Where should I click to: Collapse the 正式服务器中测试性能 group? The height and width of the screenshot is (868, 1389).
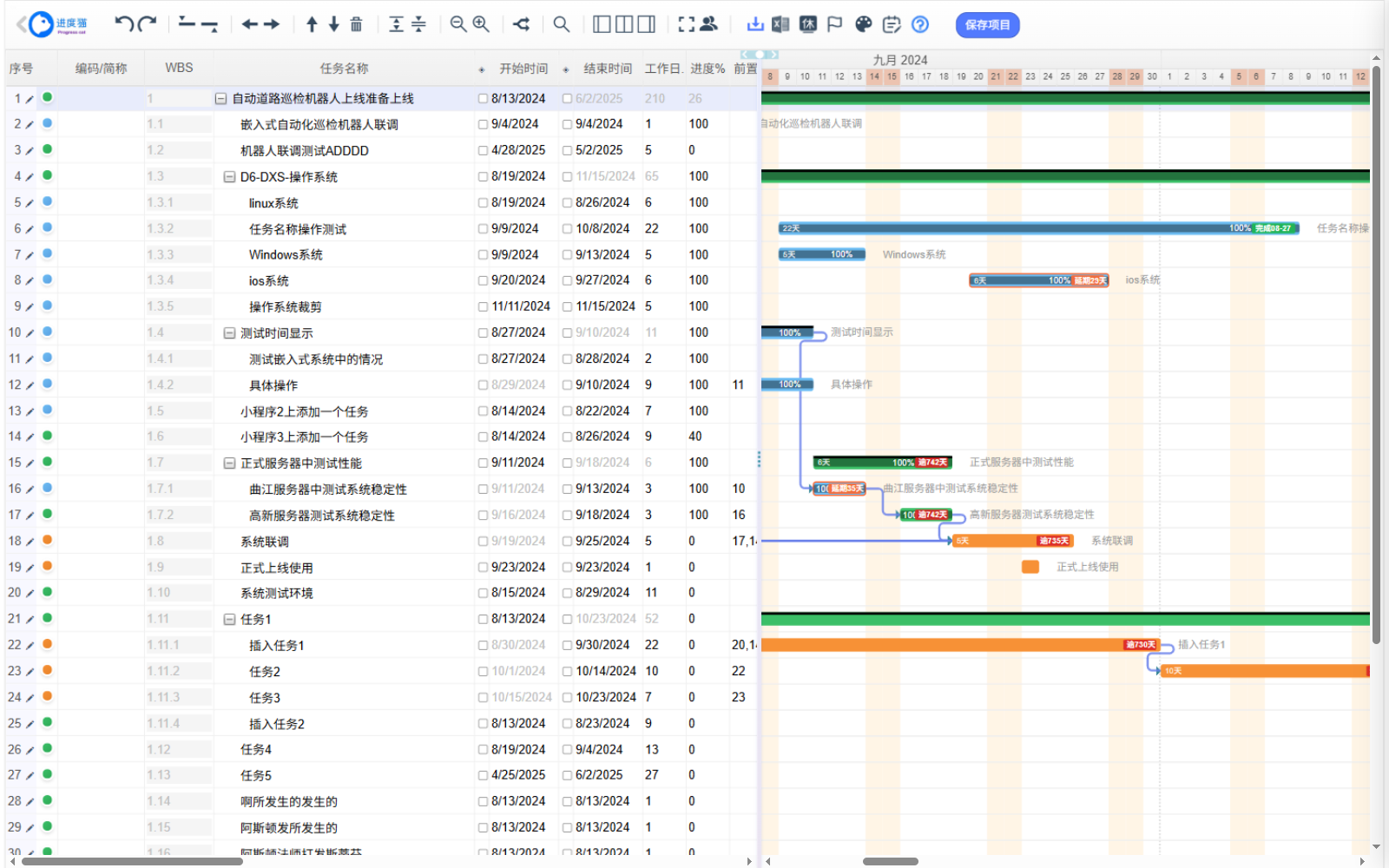pos(229,464)
